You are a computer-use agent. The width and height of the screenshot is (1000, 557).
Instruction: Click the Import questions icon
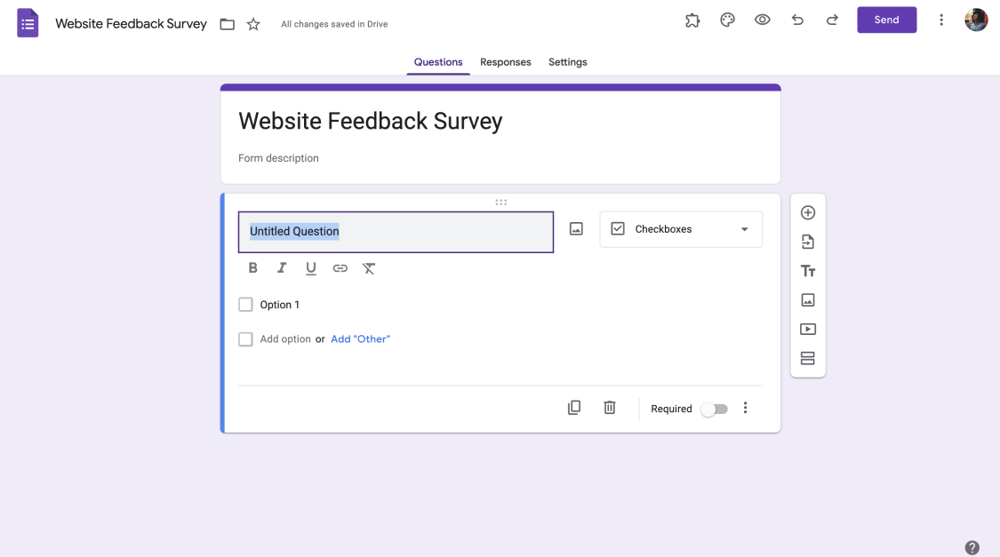(808, 242)
